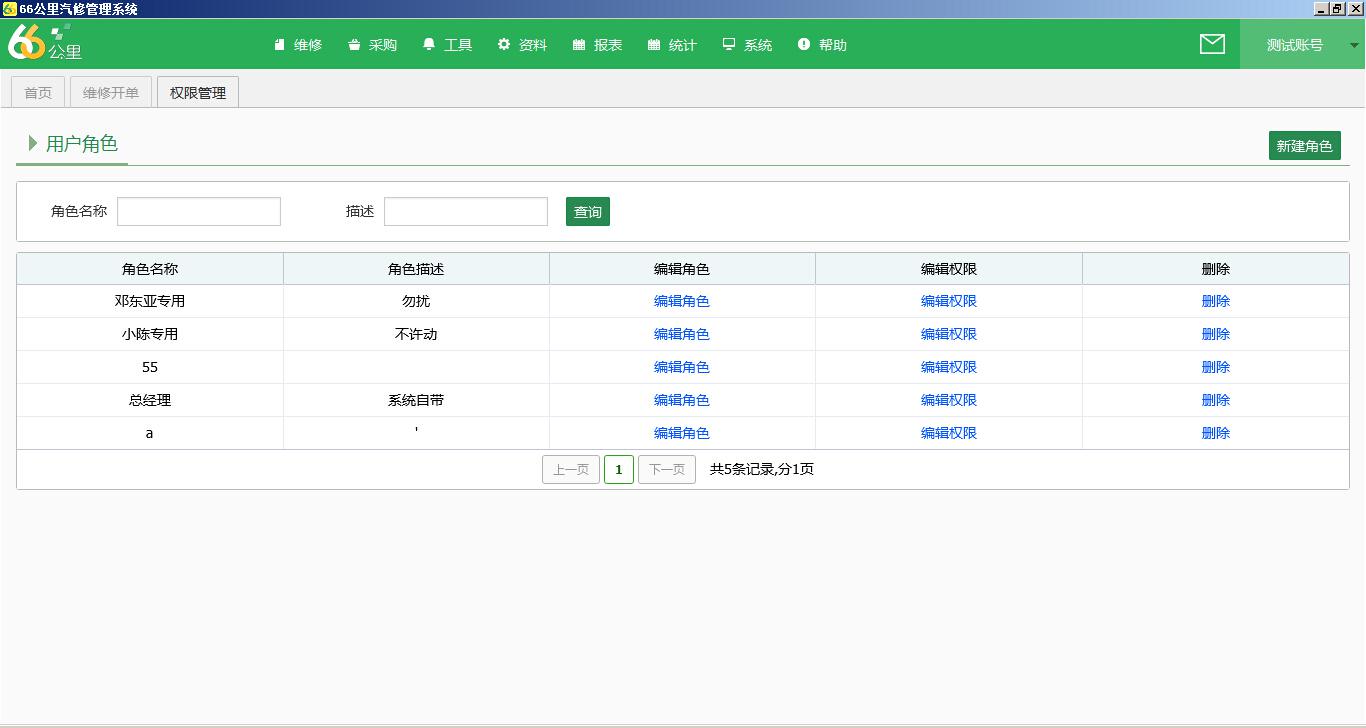Click the 报表 calendar icon
The height and width of the screenshot is (728, 1366).
pos(579,45)
